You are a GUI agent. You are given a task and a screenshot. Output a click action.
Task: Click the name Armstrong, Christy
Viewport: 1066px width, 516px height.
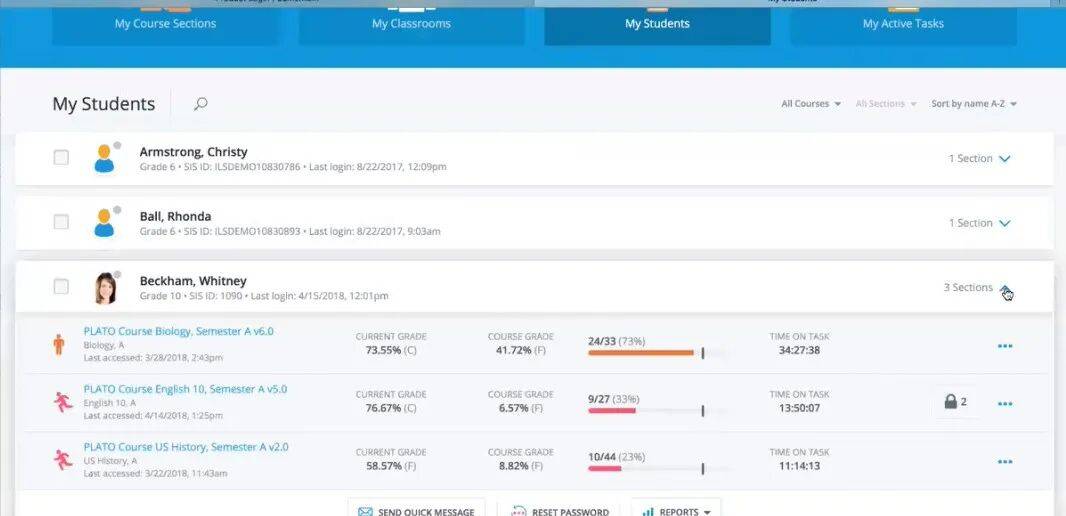[x=193, y=152]
